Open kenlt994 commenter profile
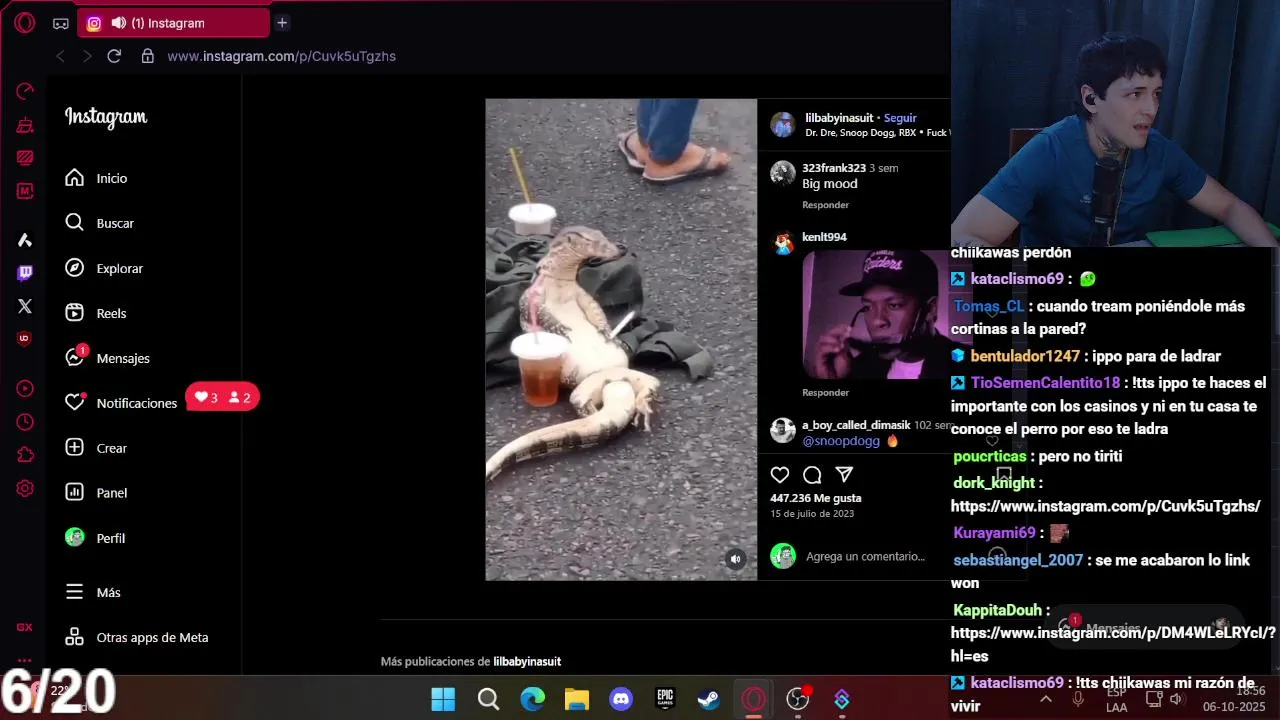 pos(824,237)
